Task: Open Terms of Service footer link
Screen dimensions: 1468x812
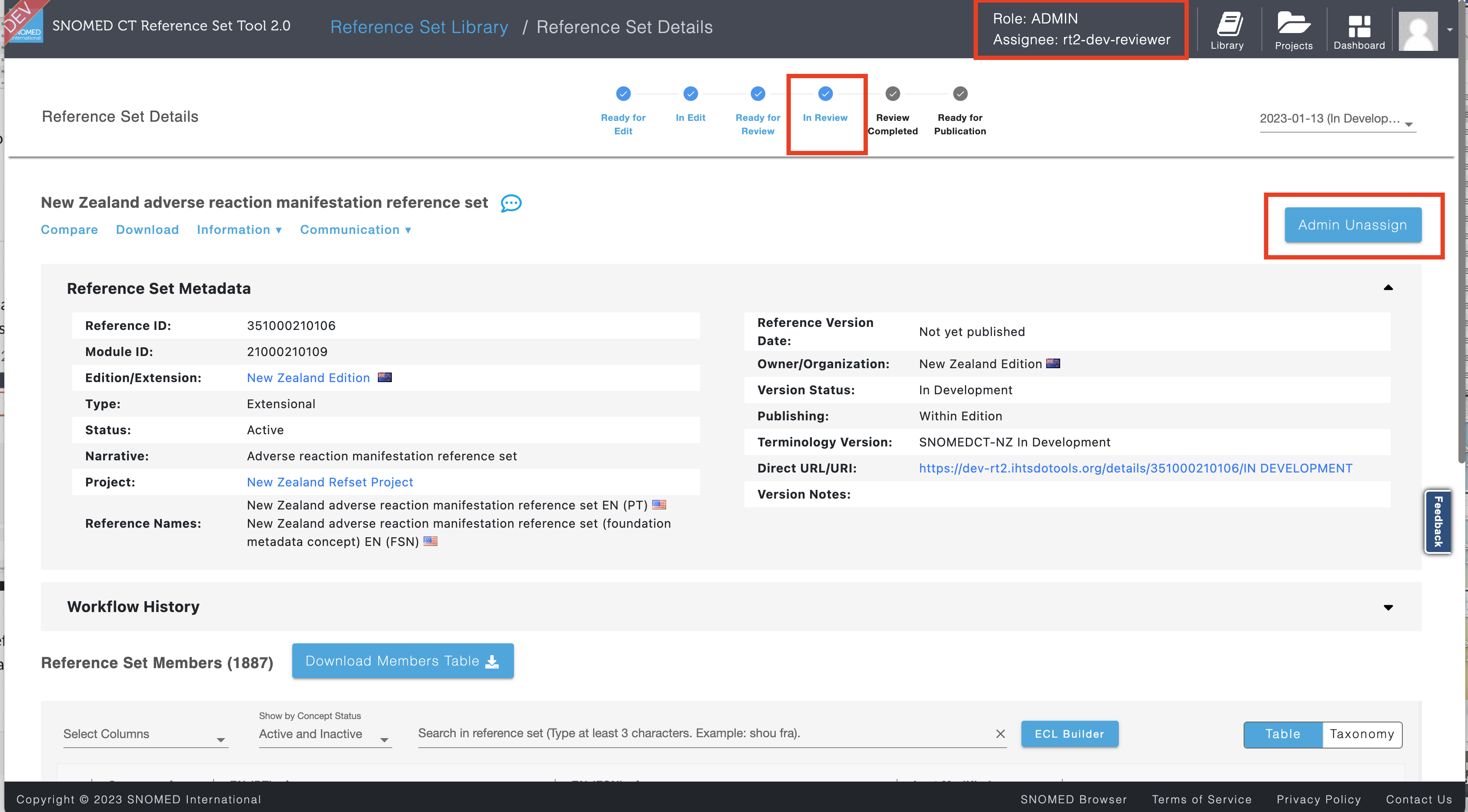Action: (x=1201, y=799)
